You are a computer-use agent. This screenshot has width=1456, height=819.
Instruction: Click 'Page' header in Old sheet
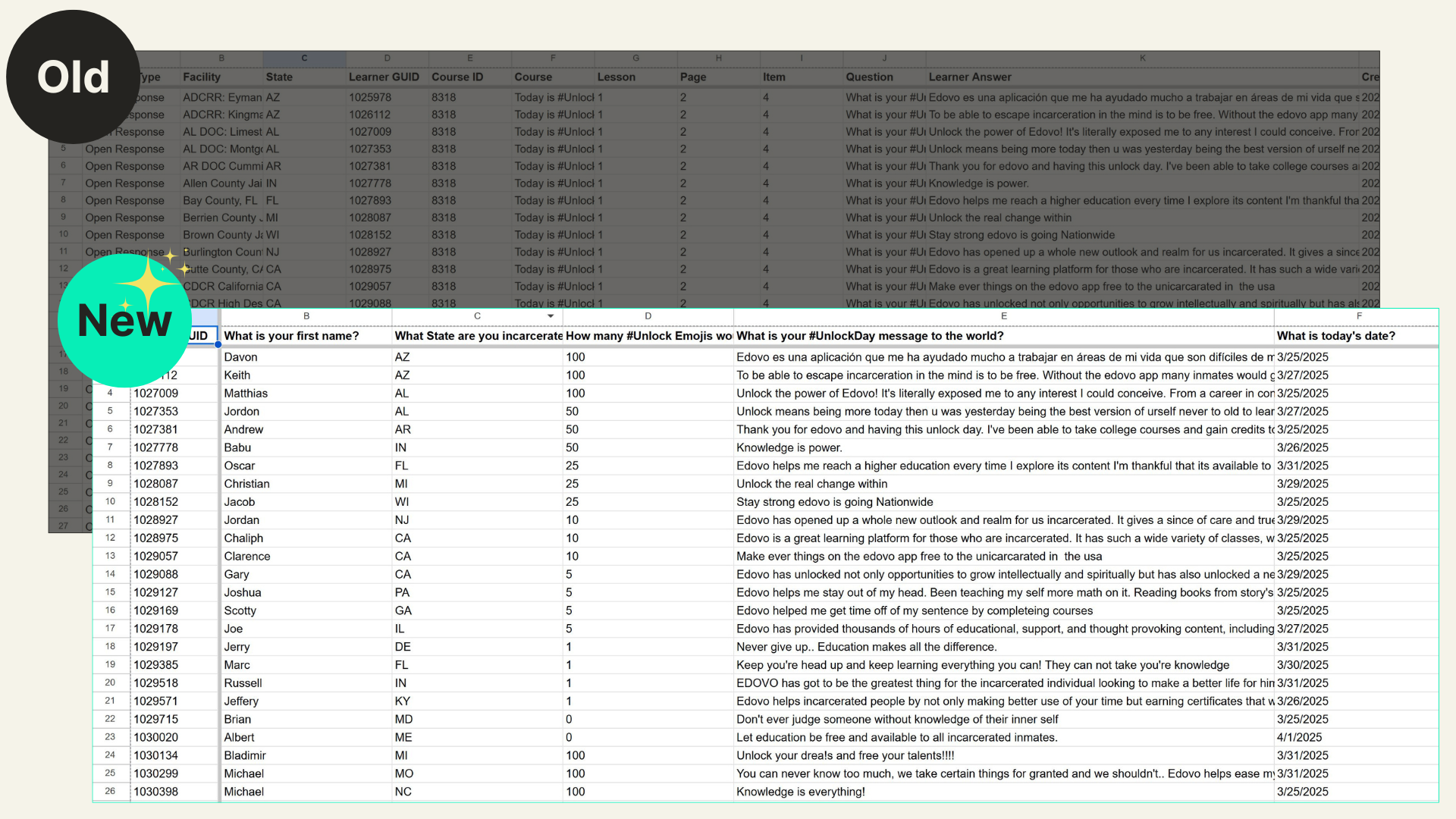(x=718, y=77)
